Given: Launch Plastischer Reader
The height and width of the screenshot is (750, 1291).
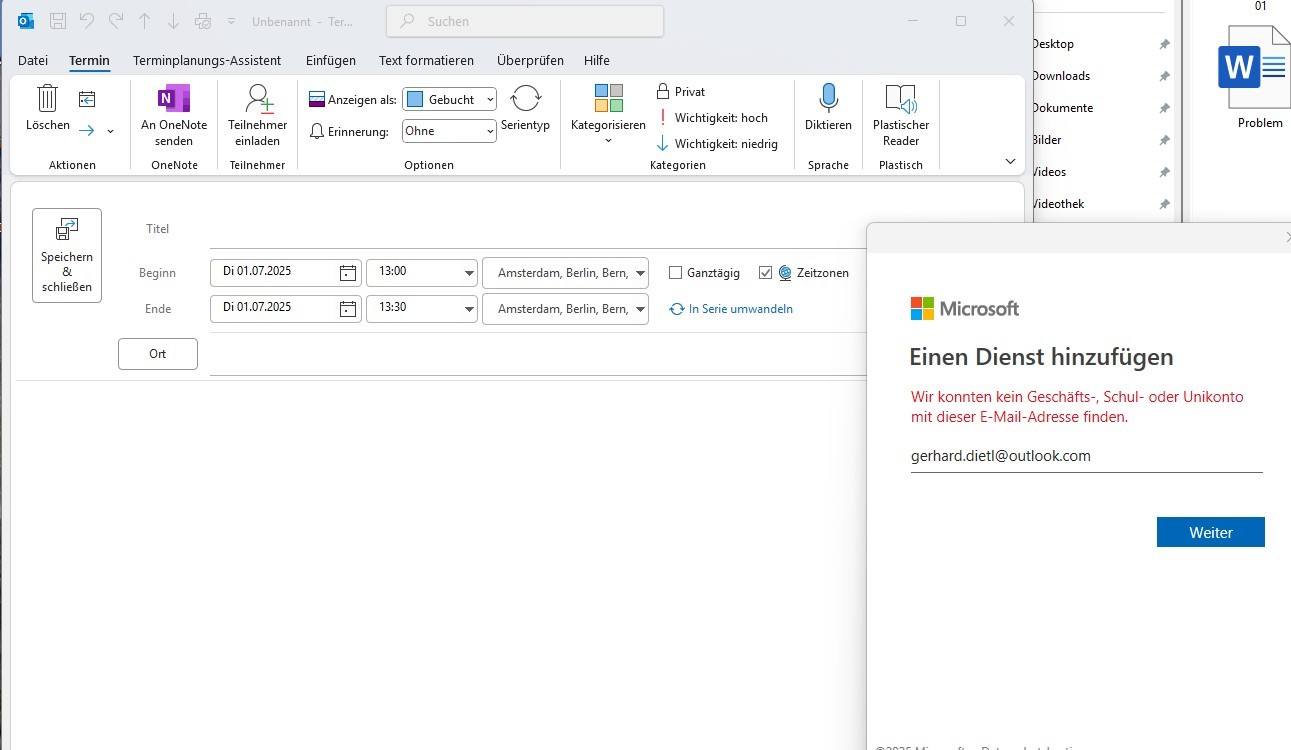Looking at the screenshot, I should (900, 99).
